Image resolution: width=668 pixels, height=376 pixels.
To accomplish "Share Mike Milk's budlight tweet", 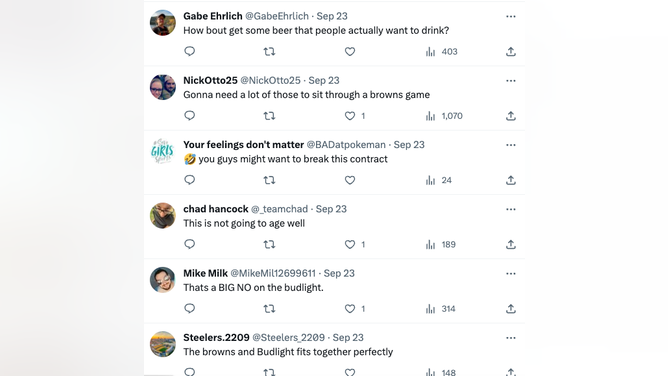I will tap(511, 309).
